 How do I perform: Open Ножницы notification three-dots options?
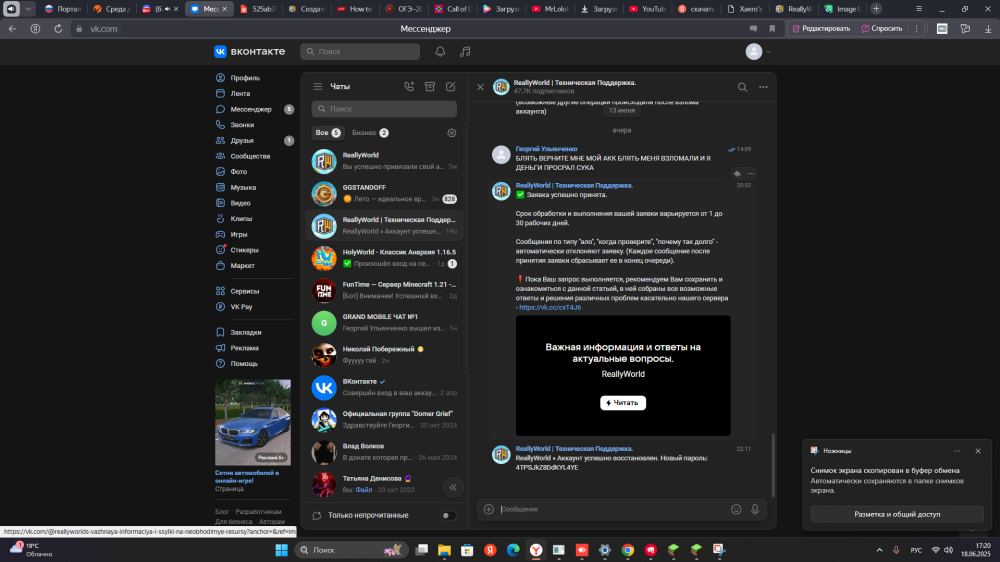tap(957, 451)
